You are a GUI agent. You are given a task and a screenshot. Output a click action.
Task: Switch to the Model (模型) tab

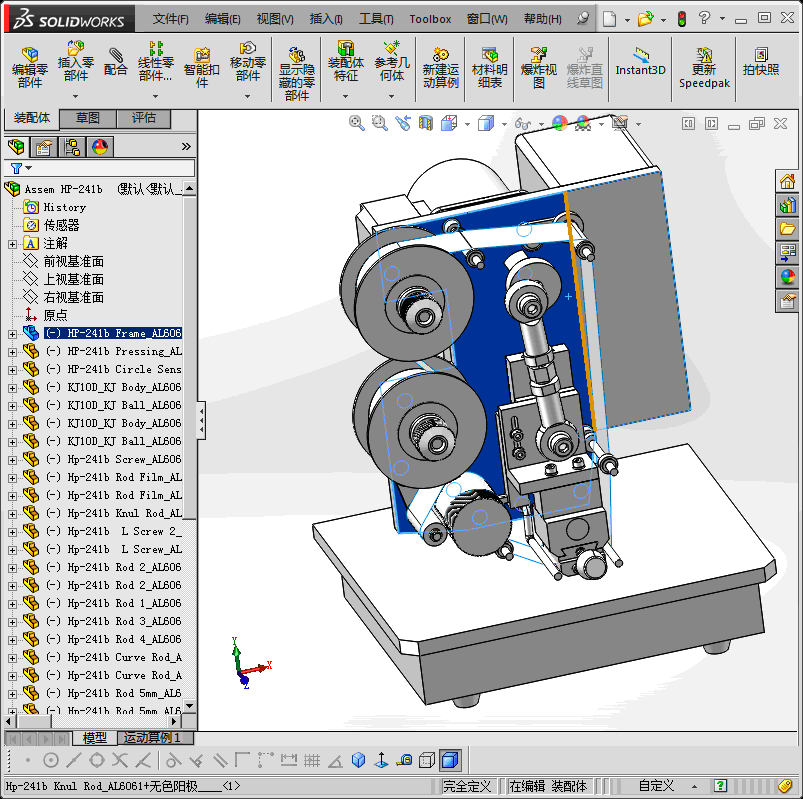[x=95, y=738]
